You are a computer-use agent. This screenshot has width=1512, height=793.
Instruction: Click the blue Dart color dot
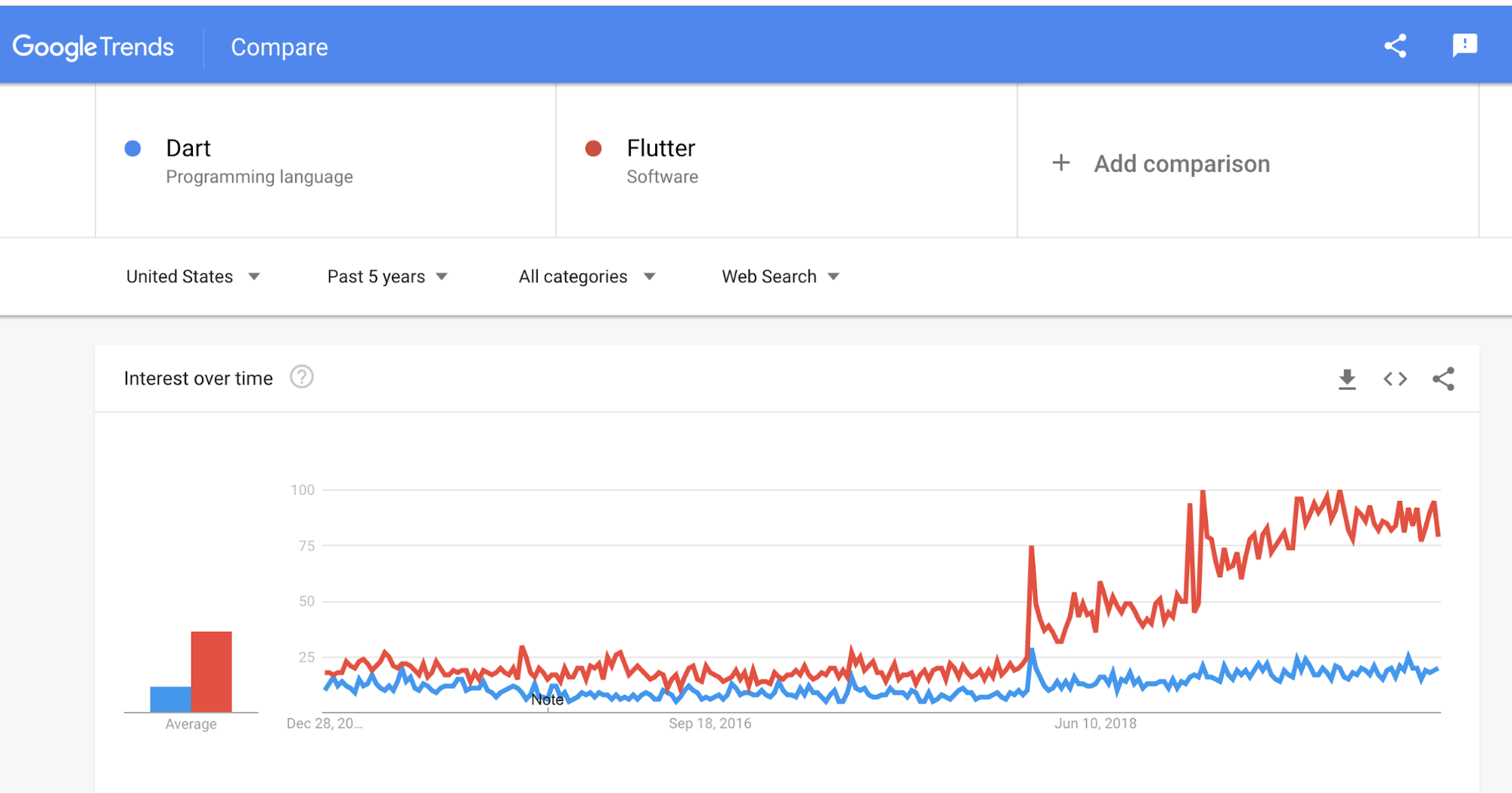click(133, 148)
